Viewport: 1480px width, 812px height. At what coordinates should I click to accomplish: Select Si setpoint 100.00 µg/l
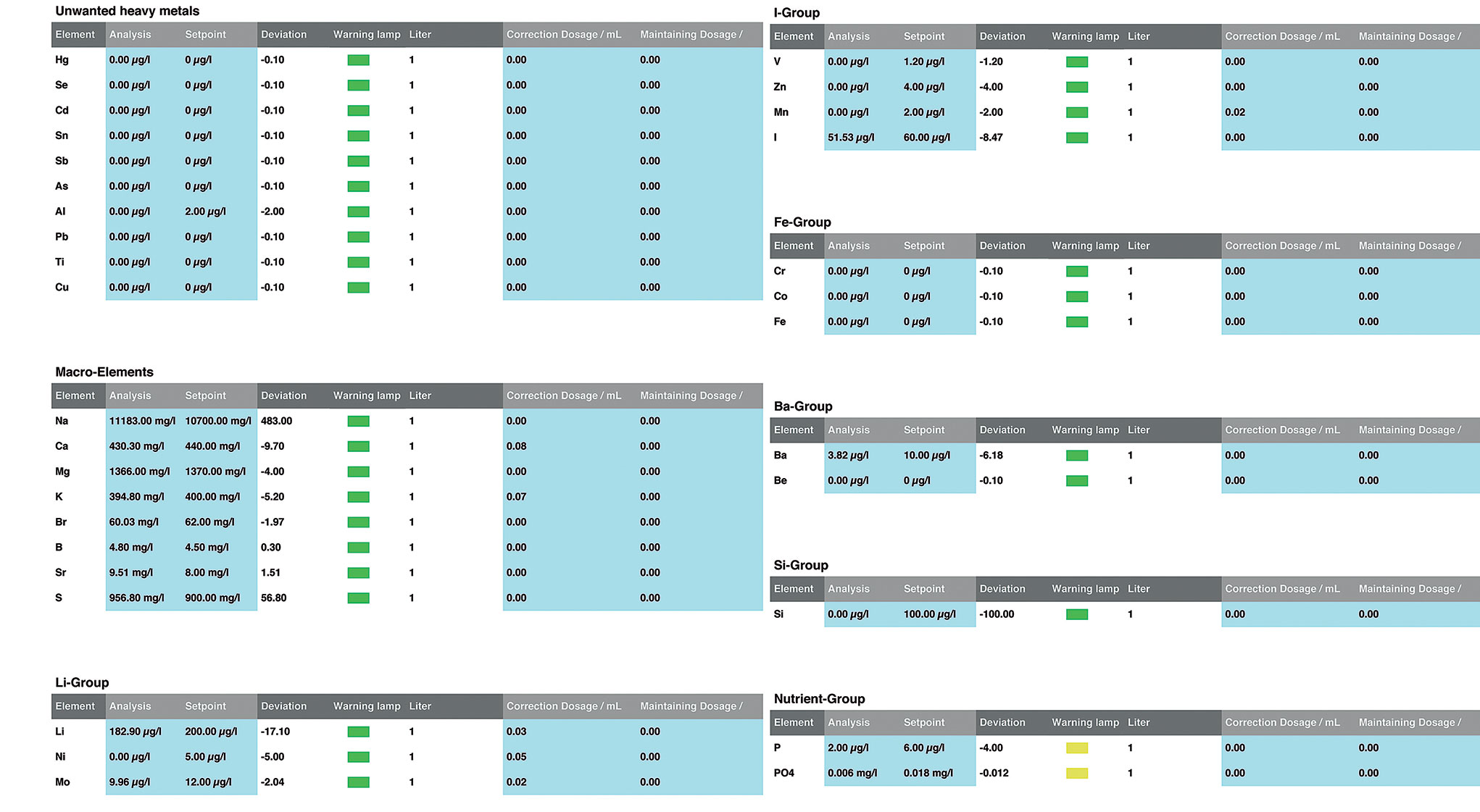click(x=930, y=614)
